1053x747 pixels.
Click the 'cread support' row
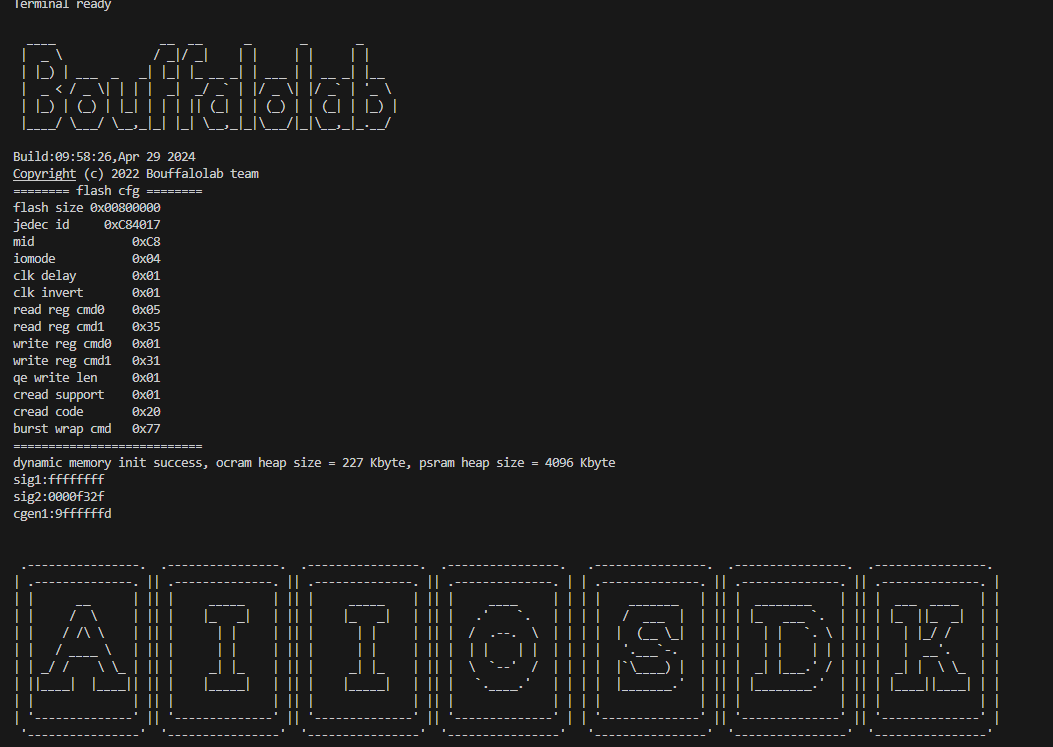pyautogui.click(x=87, y=395)
